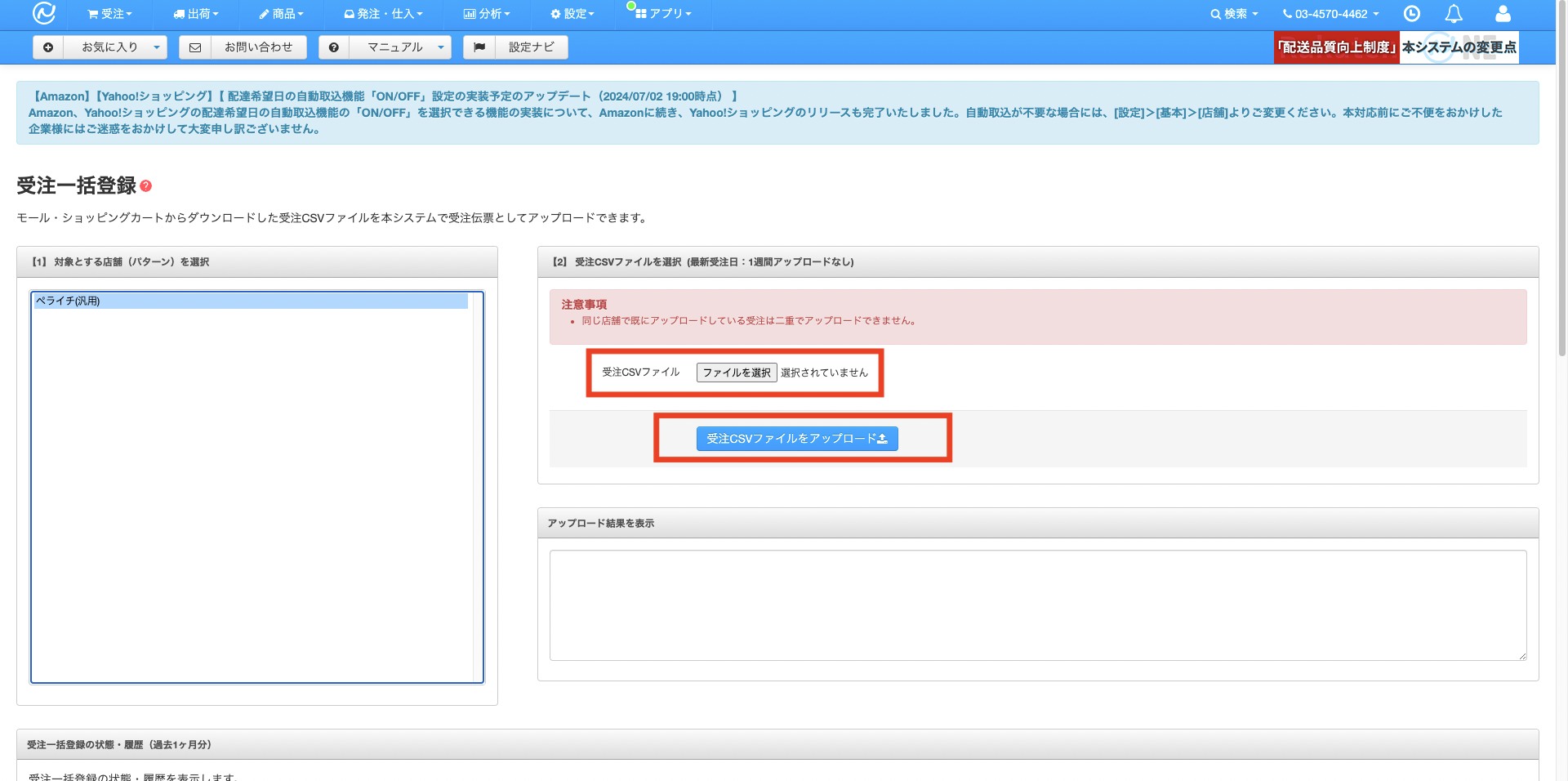
Task: Open the アプリ menu
Action: (663, 14)
